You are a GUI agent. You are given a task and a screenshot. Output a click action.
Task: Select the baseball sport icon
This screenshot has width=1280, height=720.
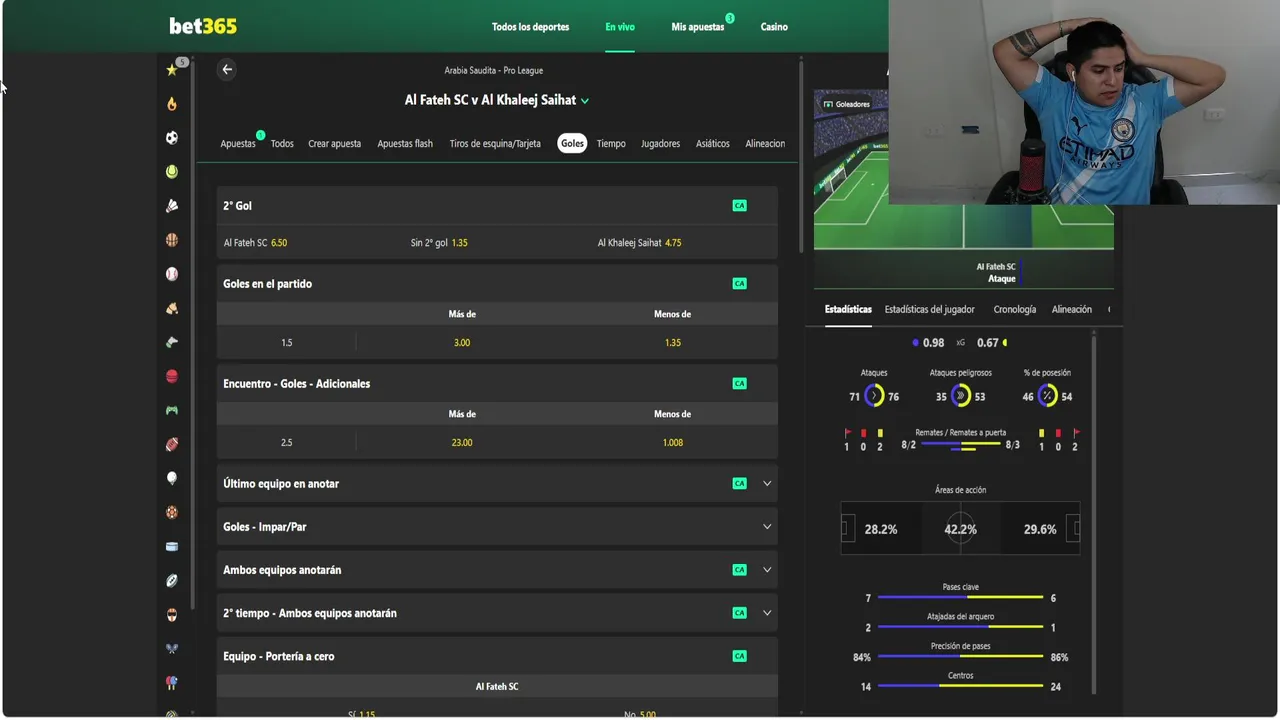click(x=172, y=274)
